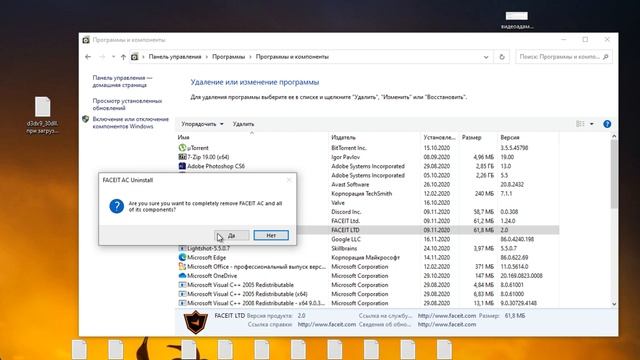Sort by the Издатель column header

(x=343, y=137)
